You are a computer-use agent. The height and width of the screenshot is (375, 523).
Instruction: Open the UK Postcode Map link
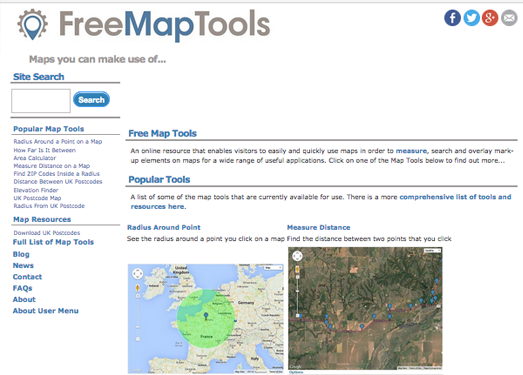(x=37, y=198)
